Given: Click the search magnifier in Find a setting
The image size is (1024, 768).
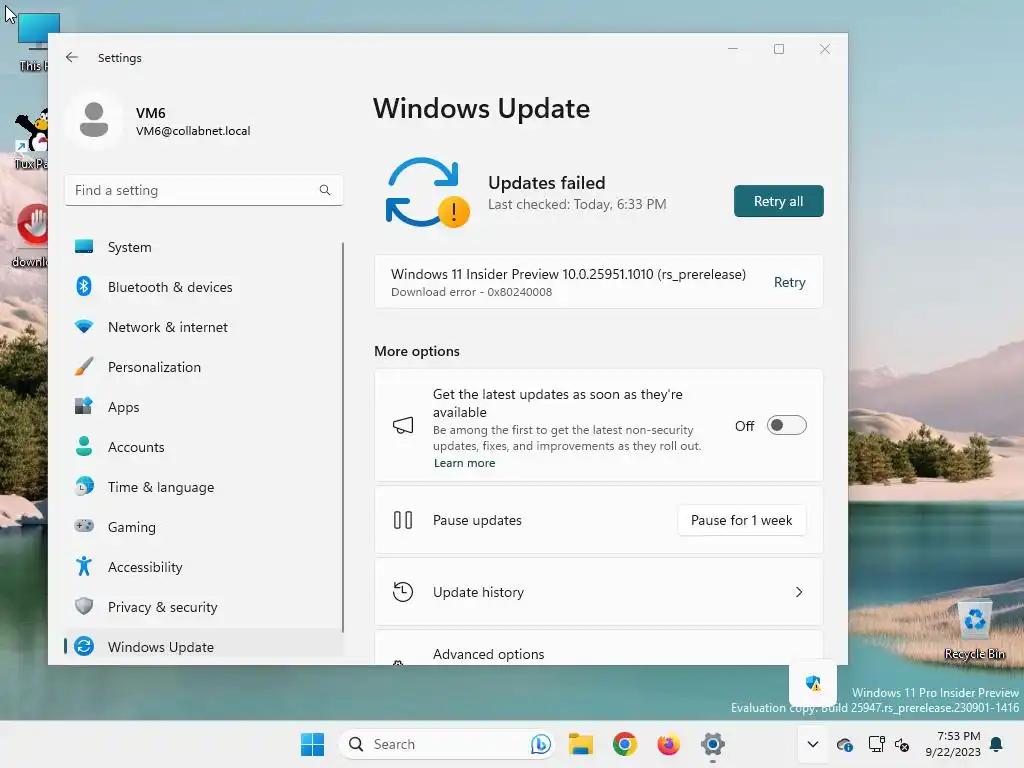Looking at the screenshot, I should pyautogui.click(x=325, y=190).
